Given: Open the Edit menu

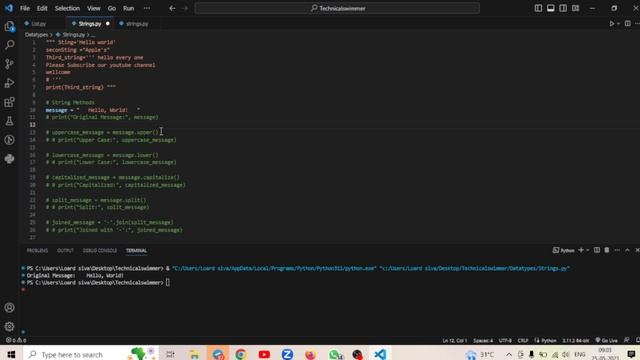Looking at the screenshot, I should (x=42, y=8).
